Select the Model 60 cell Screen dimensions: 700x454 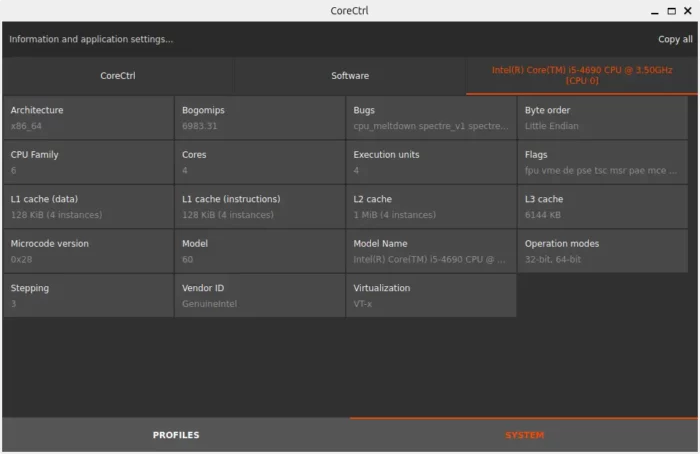click(x=260, y=251)
